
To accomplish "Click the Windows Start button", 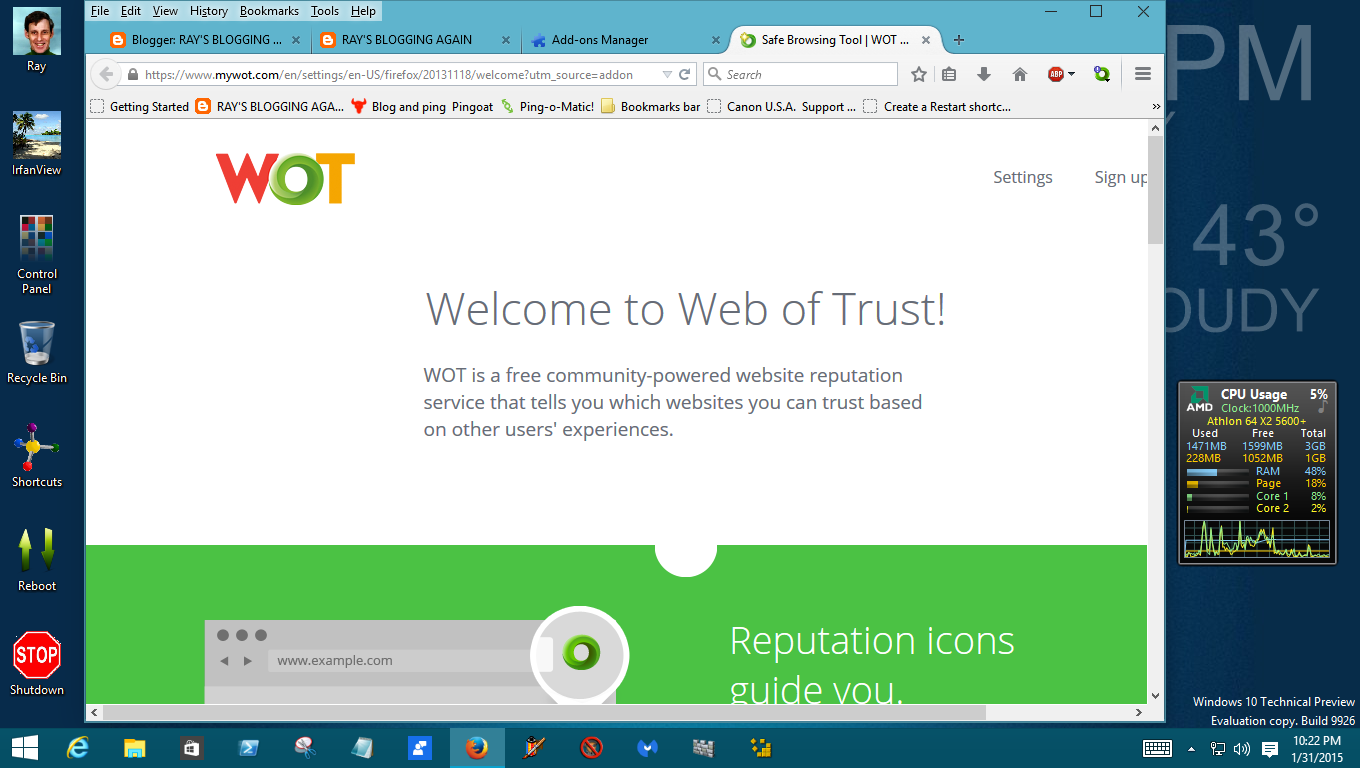I will click(x=24, y=748).
